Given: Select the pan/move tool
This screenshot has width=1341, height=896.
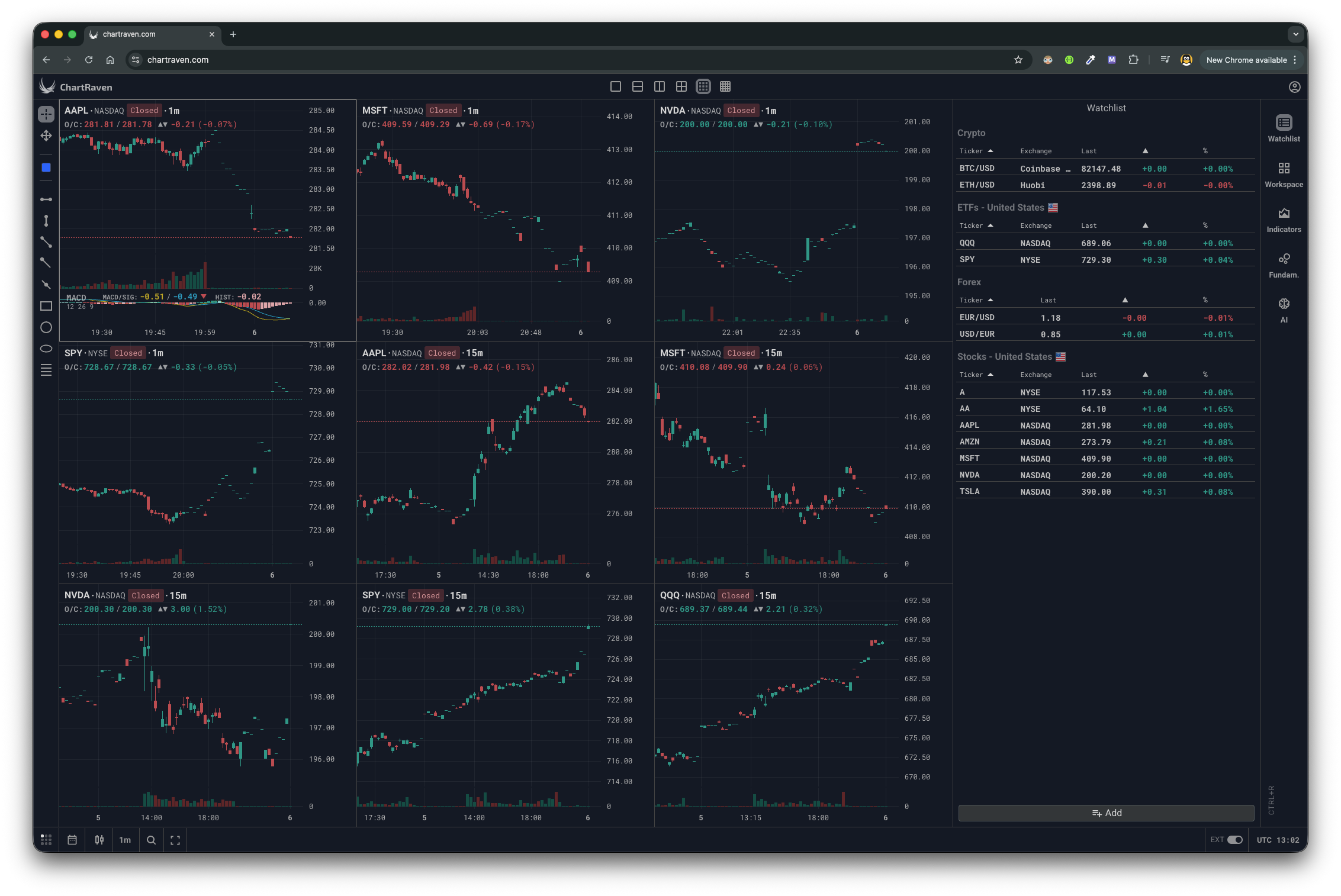Looking at the screenshot, I should [x=46, y=136].
